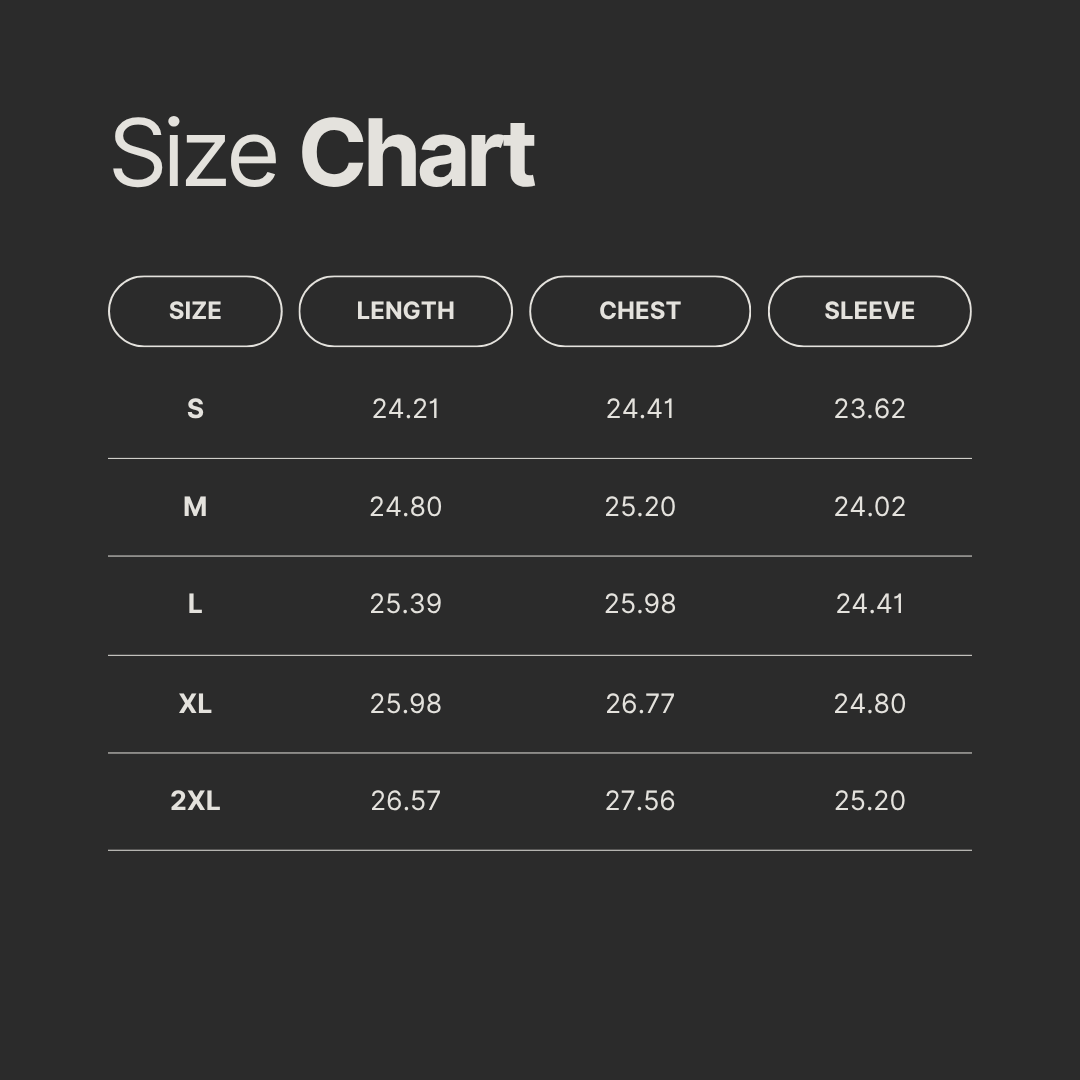The width and height of the screenshot is (1080, 1080).
Task: Click length value 26.57 for size 2XL
Action: (x=405, y=801)
